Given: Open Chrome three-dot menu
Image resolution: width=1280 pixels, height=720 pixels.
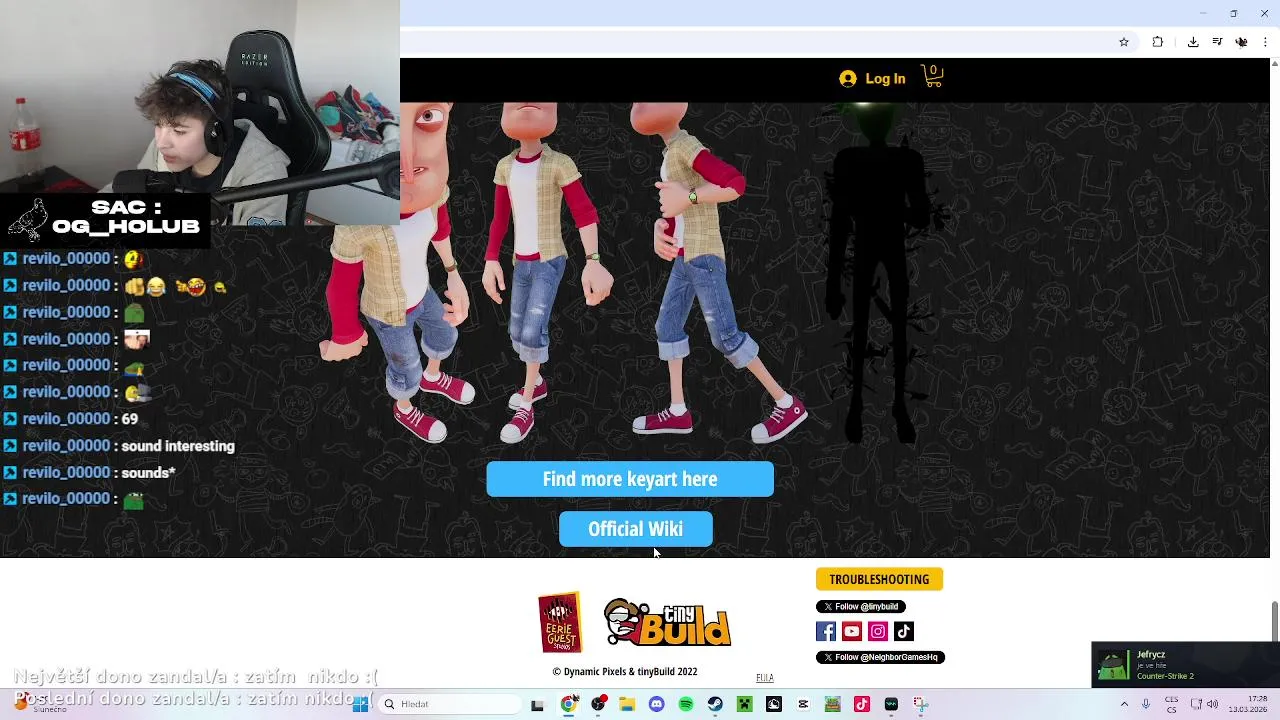Looking at the screenshot, I should click(1266, 42).
